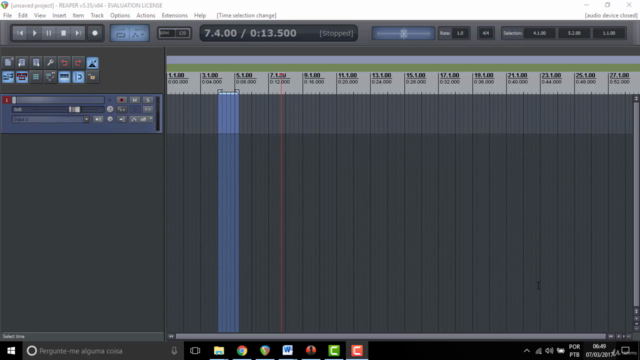This screenshot has width=640, height=360.
Task: Click the New Project toolbar icon
Action: (8, 62)
